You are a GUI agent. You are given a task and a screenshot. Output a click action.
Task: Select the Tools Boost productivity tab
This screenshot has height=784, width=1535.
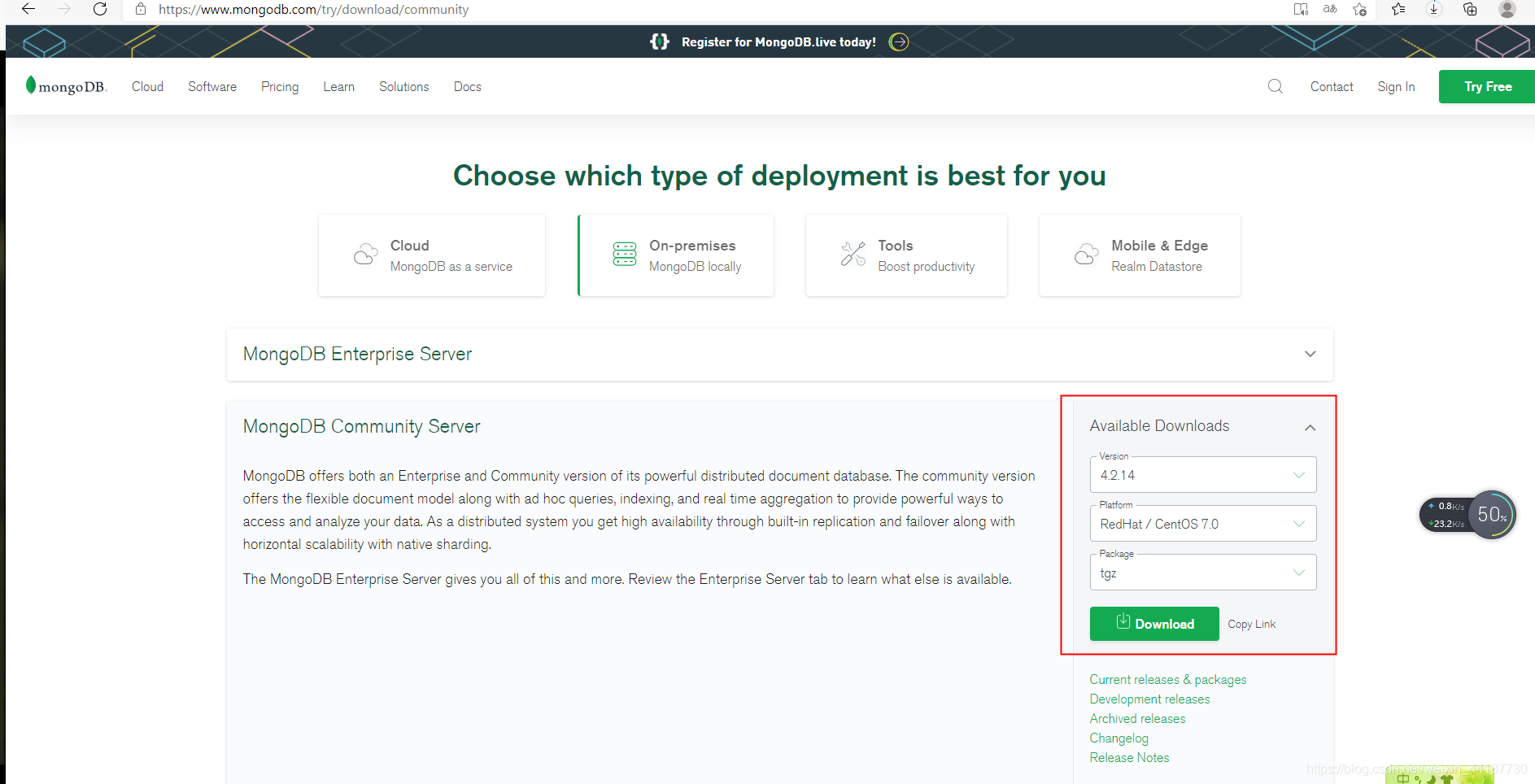pyautogui.click(x=906, y=255)
